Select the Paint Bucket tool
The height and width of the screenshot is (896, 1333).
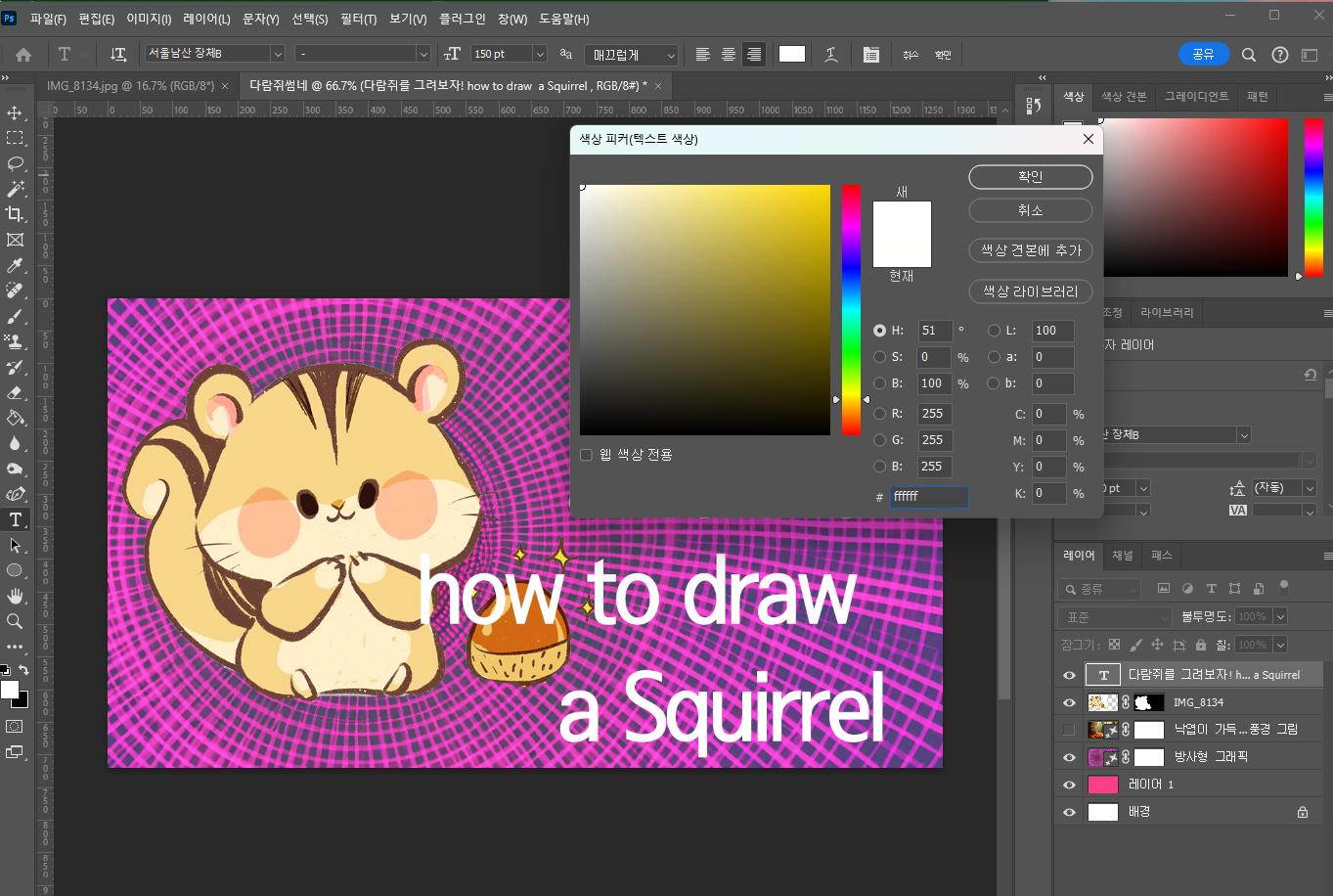pos(15,418)
